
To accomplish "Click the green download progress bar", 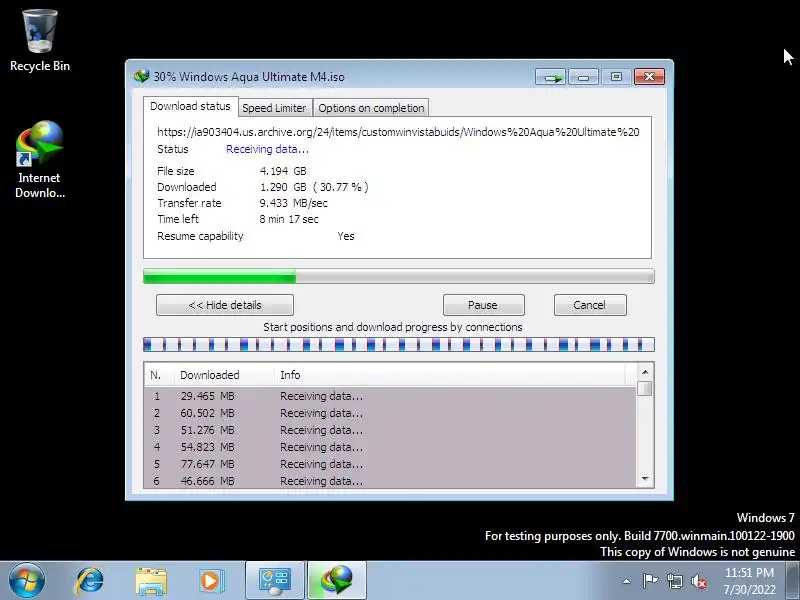I will 398,277.
